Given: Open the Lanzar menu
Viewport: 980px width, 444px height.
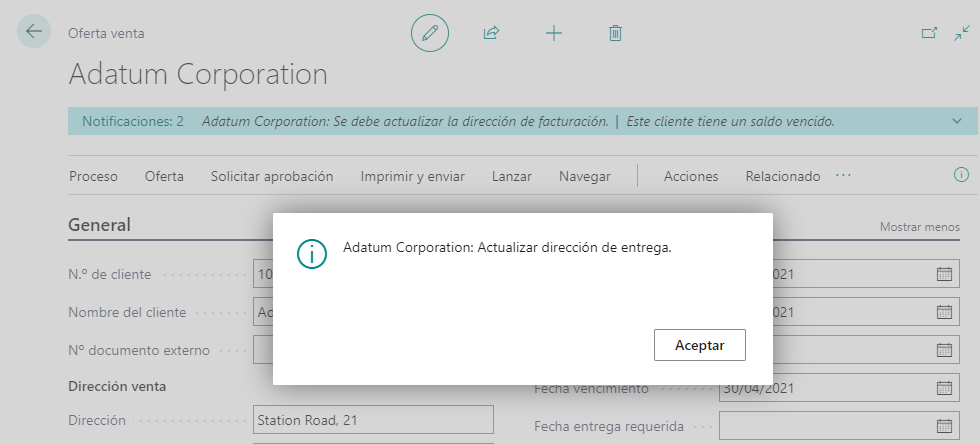Looking at the screenshot, I should point(512,176).
